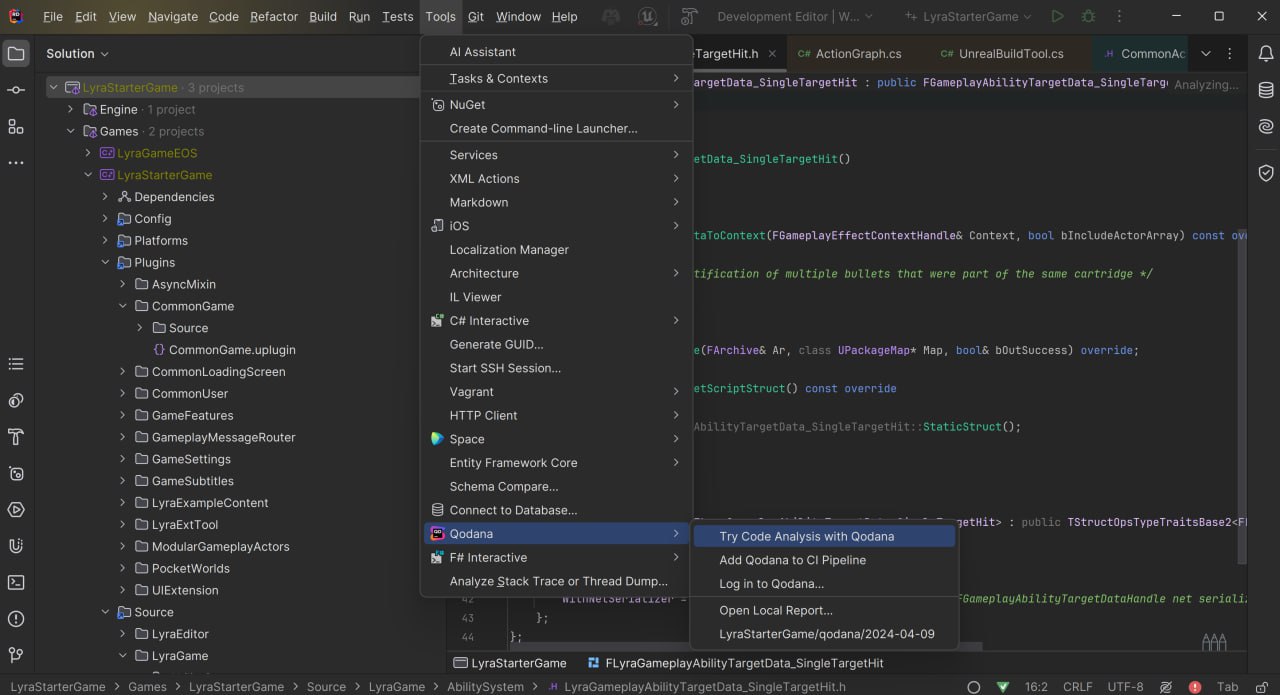Expand the PocketWorlds folder
This screenshot has height=695, width=1280.
(x=122, y=568)
